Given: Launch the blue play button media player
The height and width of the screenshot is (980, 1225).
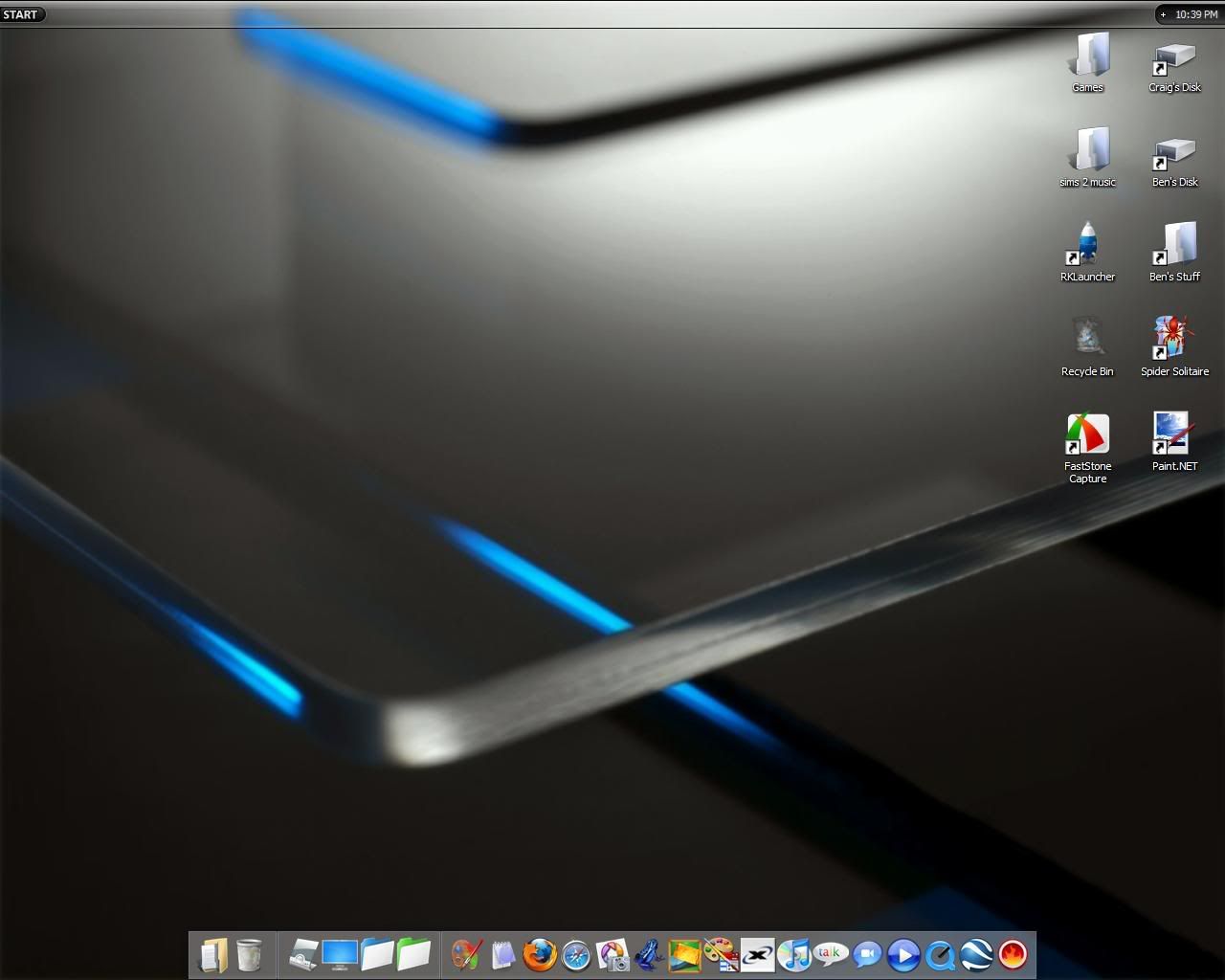Looking at the screenshot, I should coord(903,954).
